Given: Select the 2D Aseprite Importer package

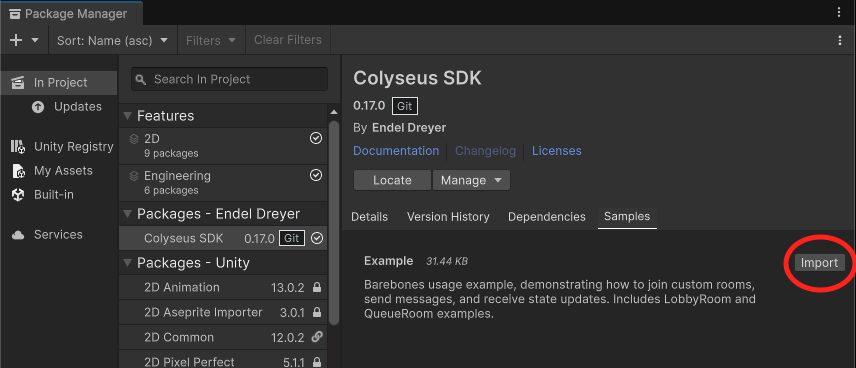Looking at the screenshot, I should (x=223, y=312).
